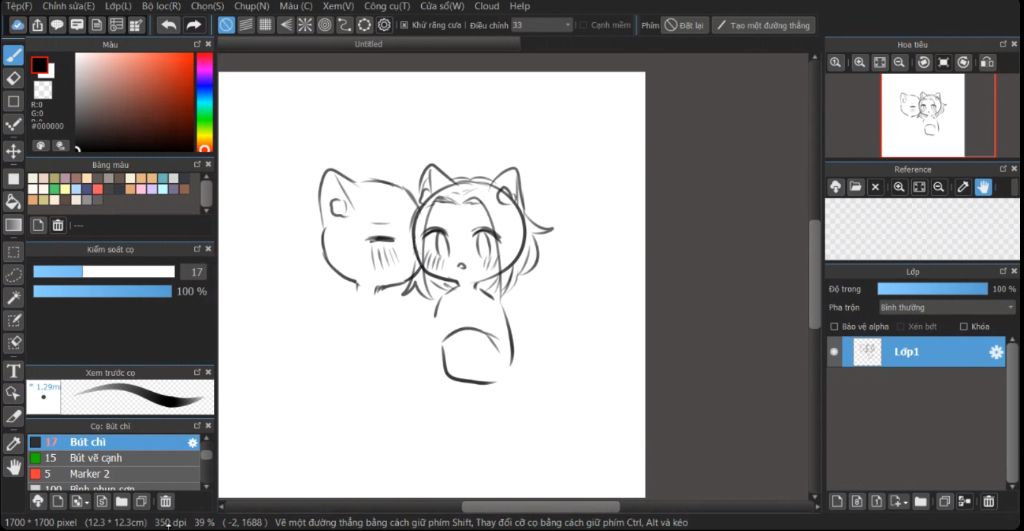Click the rainbow hue strip
1024x531 pixels.
[205, 103]
